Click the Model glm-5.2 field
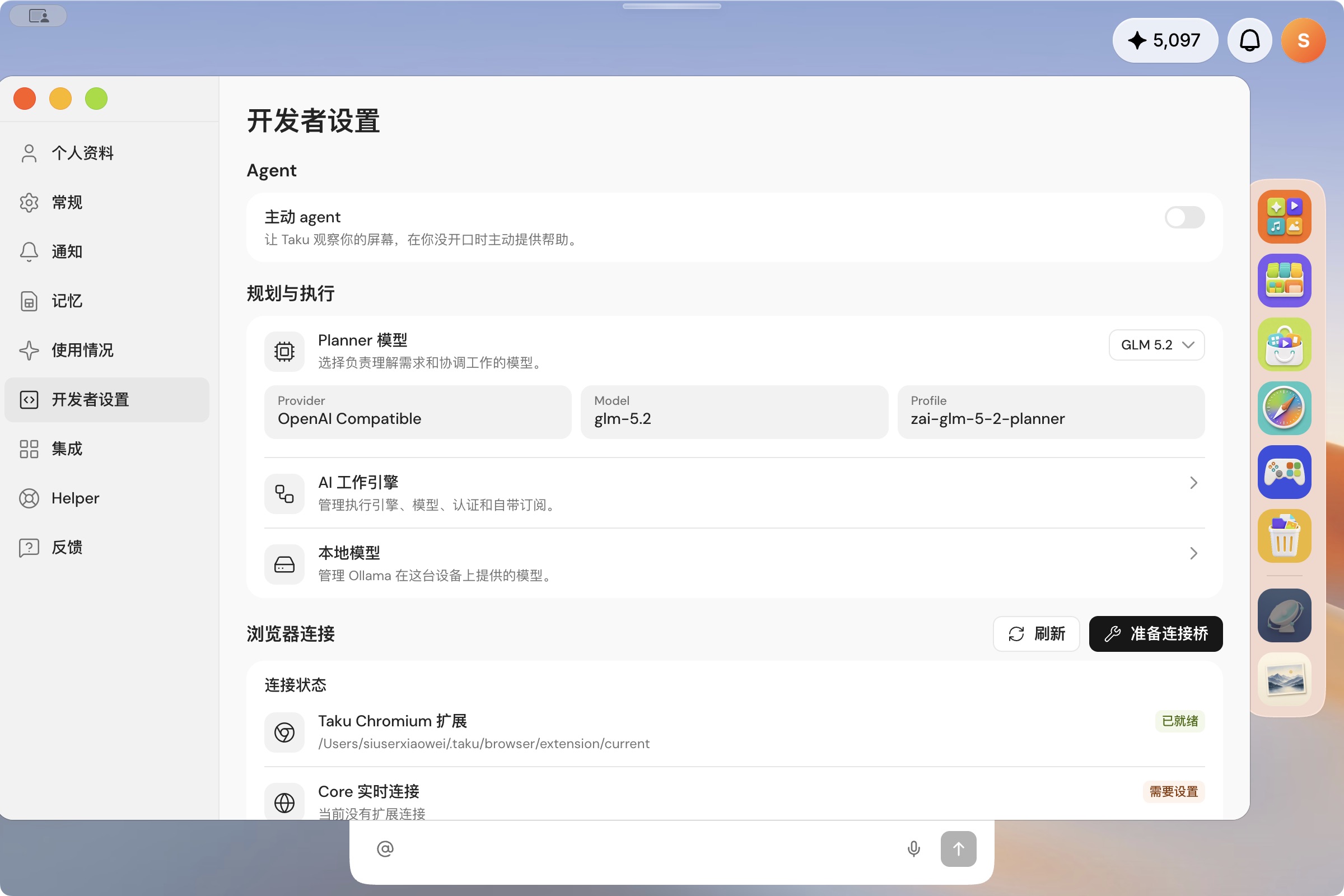 [734, 412]
